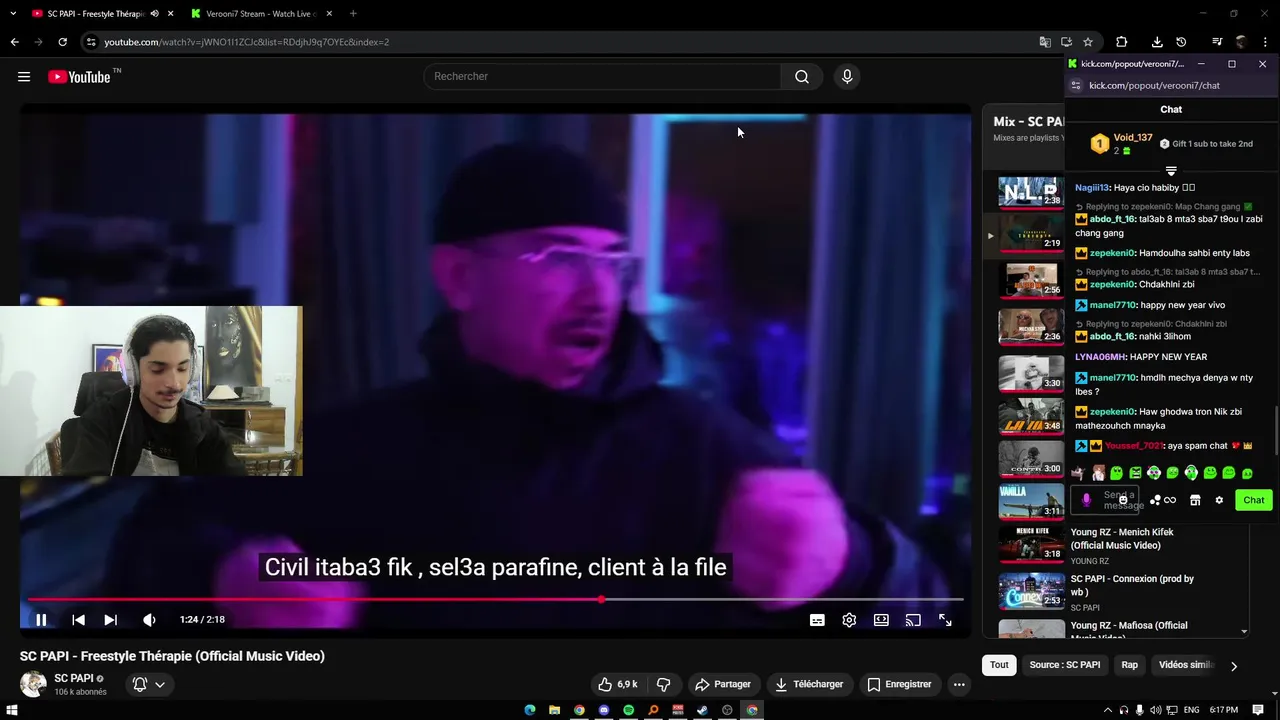Open Young RZ - Menich Kifek thumbnail

pyautogui.click(x=1031, y=544)
